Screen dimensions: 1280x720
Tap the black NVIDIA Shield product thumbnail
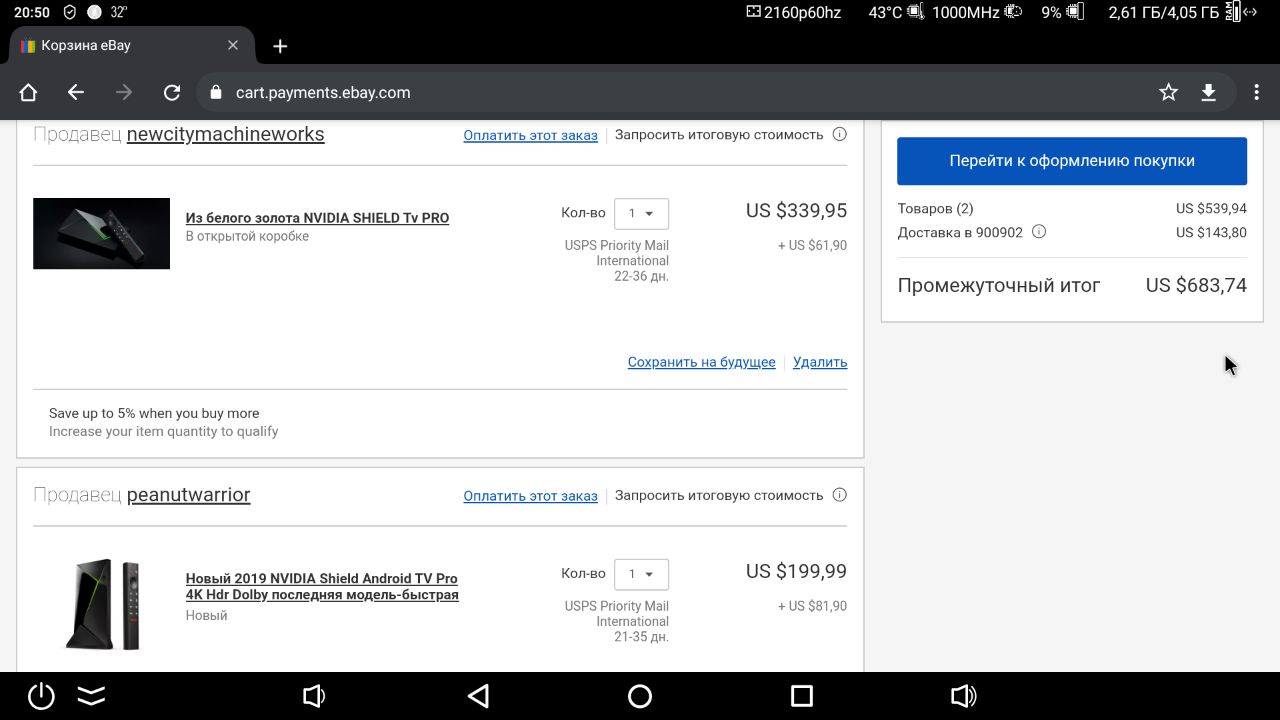(x=101, y=233)
